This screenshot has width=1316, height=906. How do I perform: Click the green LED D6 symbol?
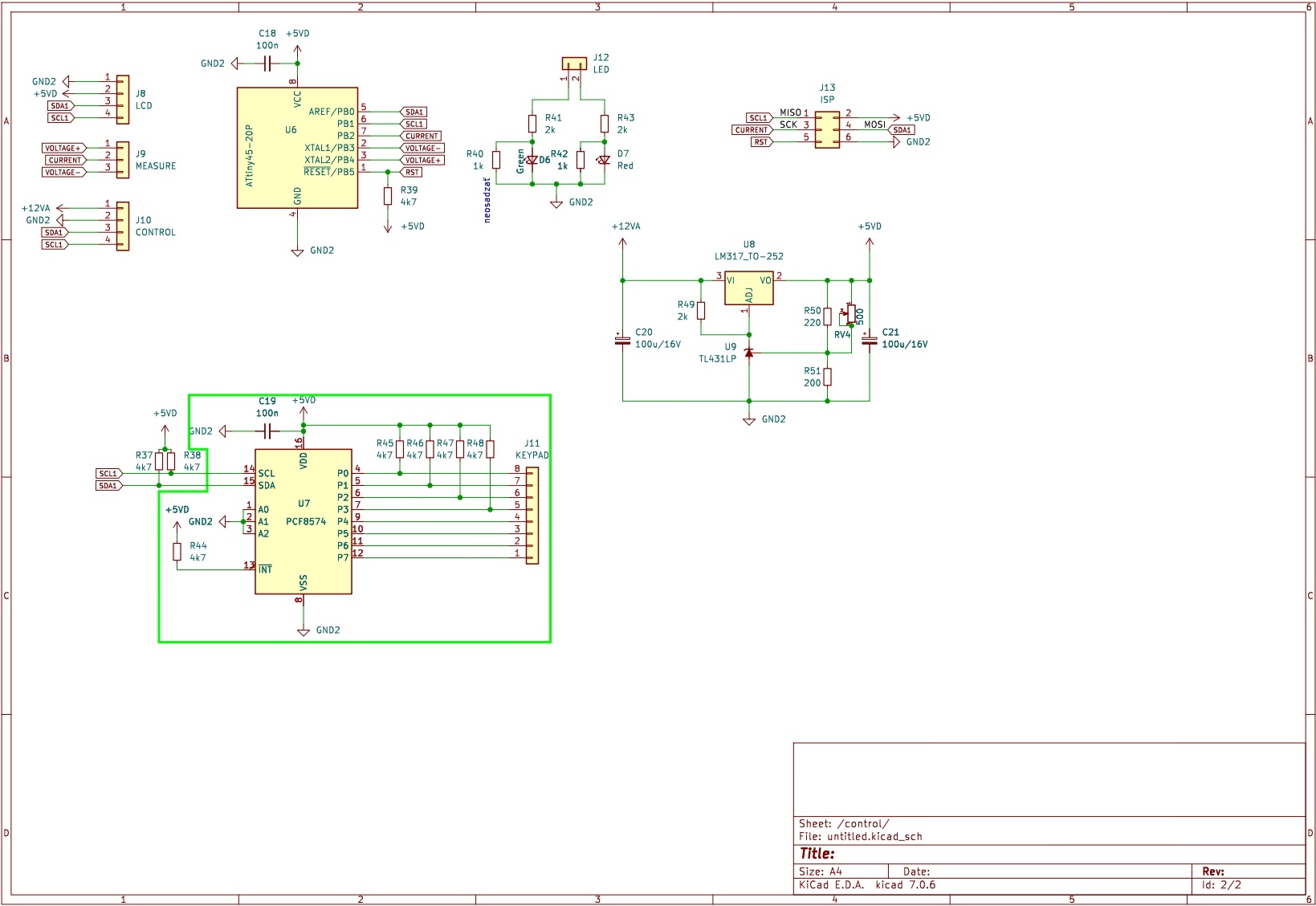(x=532, y=160)
